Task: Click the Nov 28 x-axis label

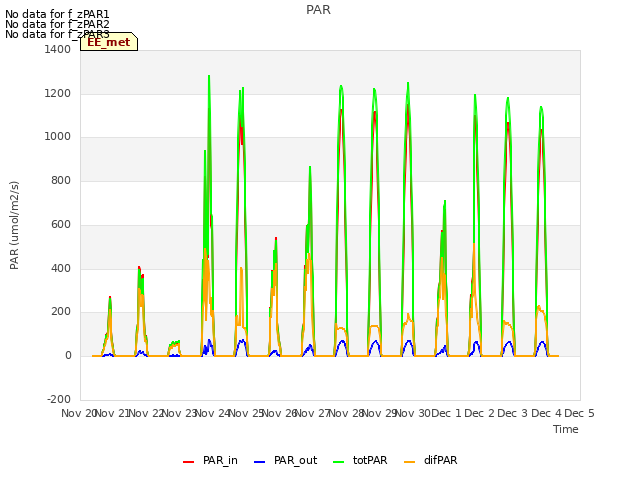Action: click(346, 413)
